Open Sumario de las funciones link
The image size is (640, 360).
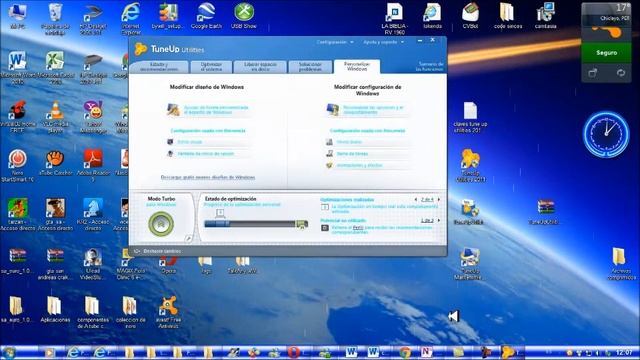429,67
